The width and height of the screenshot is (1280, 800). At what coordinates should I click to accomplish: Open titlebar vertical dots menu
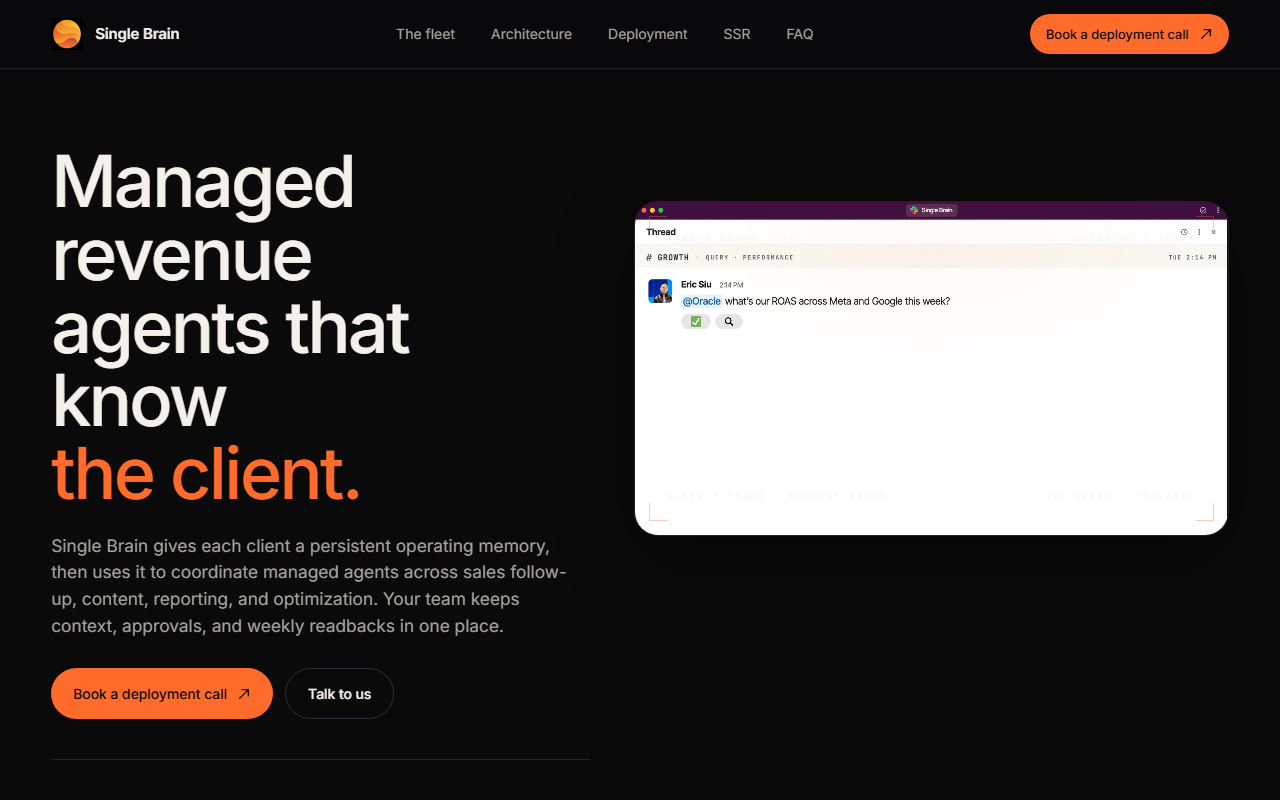1217,210
